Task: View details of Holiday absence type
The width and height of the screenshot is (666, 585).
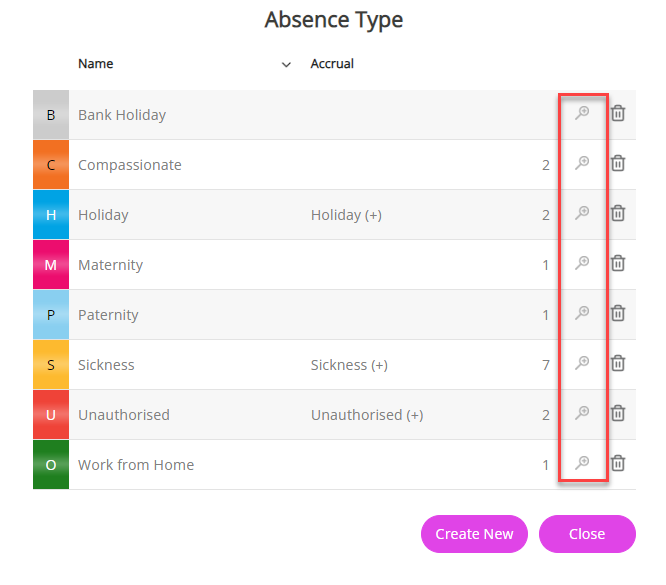Action: pyautogui.click(x=582, y=214)
